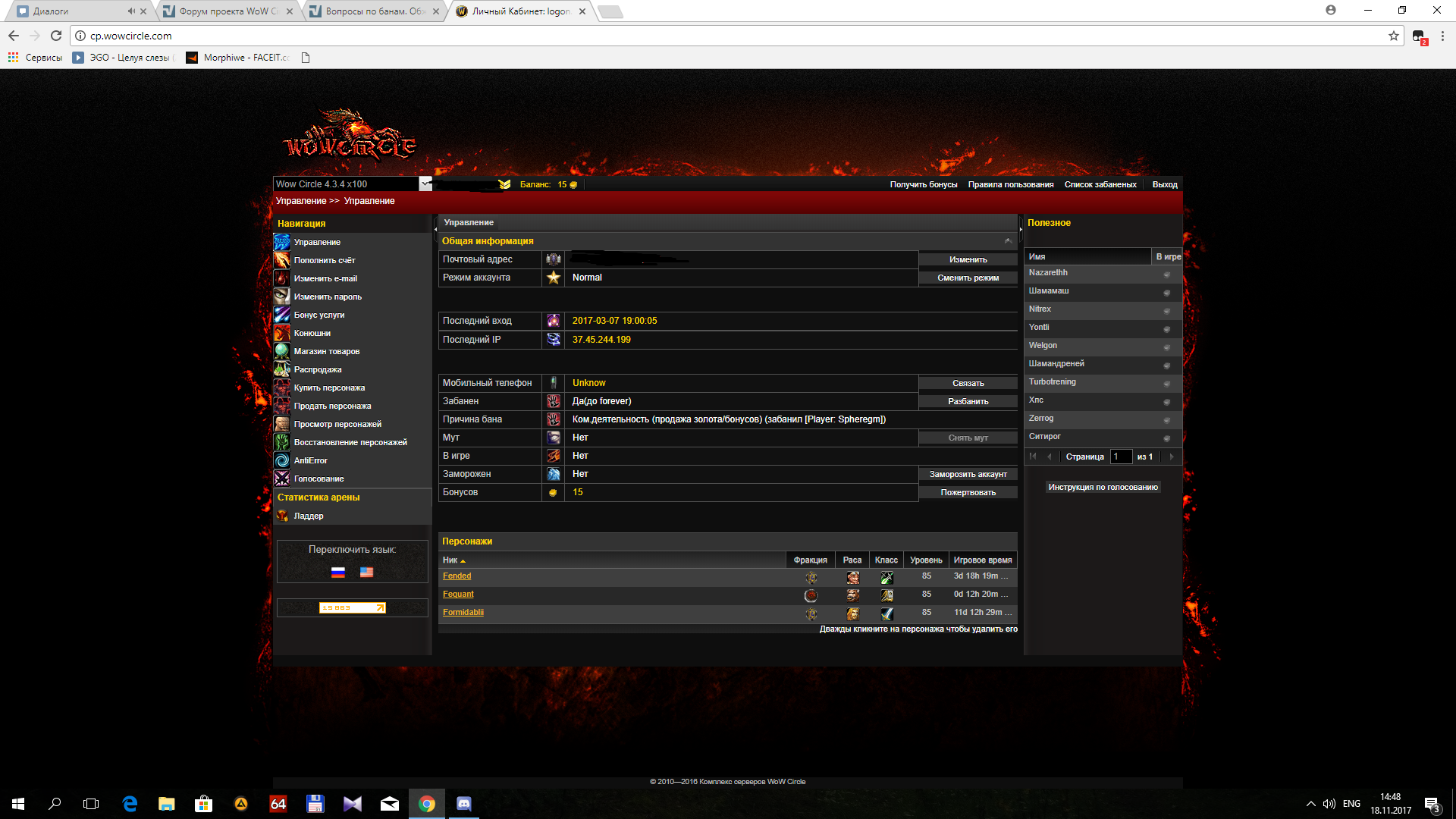This screenshot has width=1456, height=819.
Task: Click the Голосование voting icon
Action: [x=281, y=479]
